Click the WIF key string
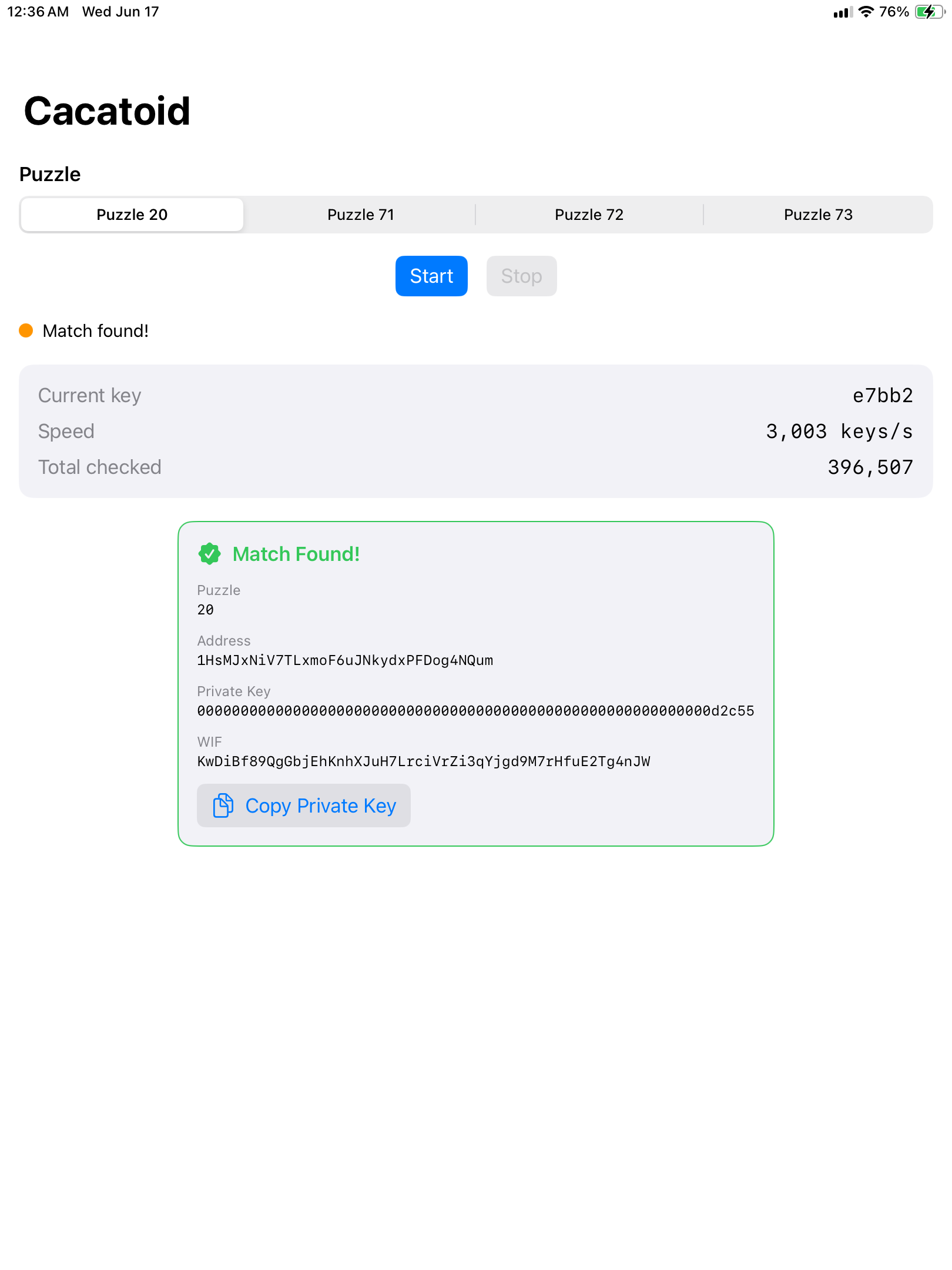 pyautogui.click(x=424, y=761)
